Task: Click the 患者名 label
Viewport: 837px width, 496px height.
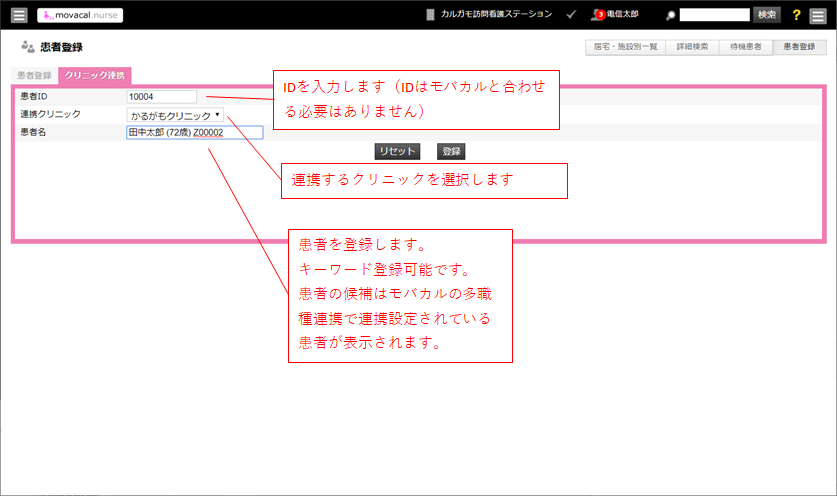Action: 33,132
